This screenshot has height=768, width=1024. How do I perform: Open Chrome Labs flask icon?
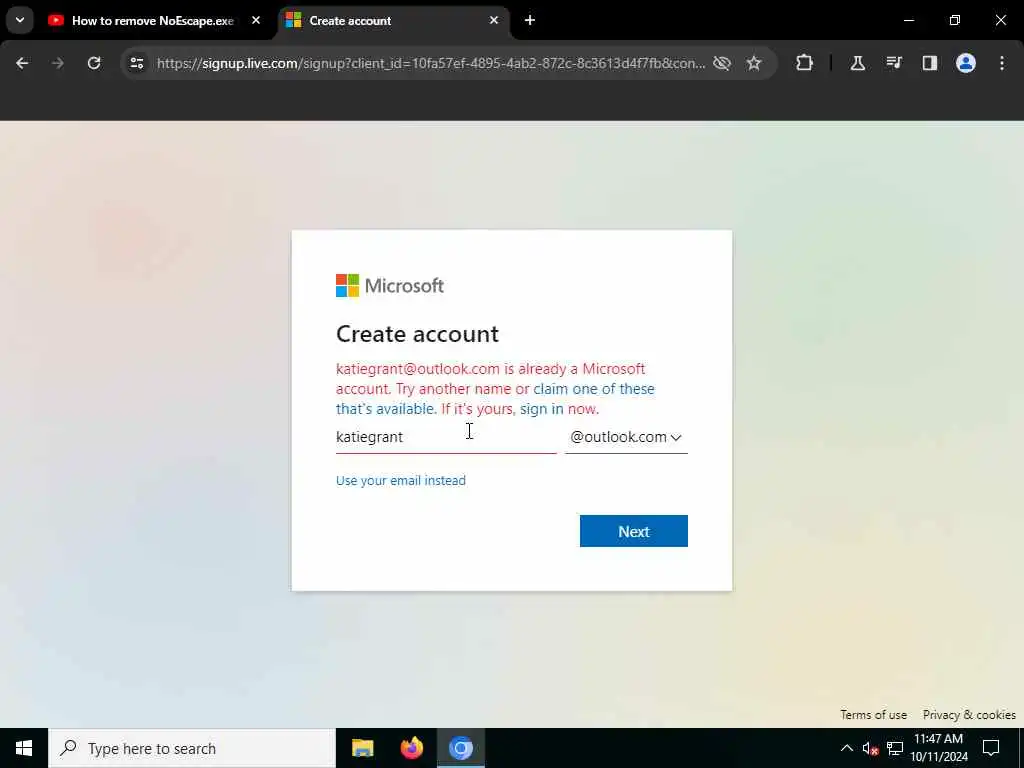(857, 63)
